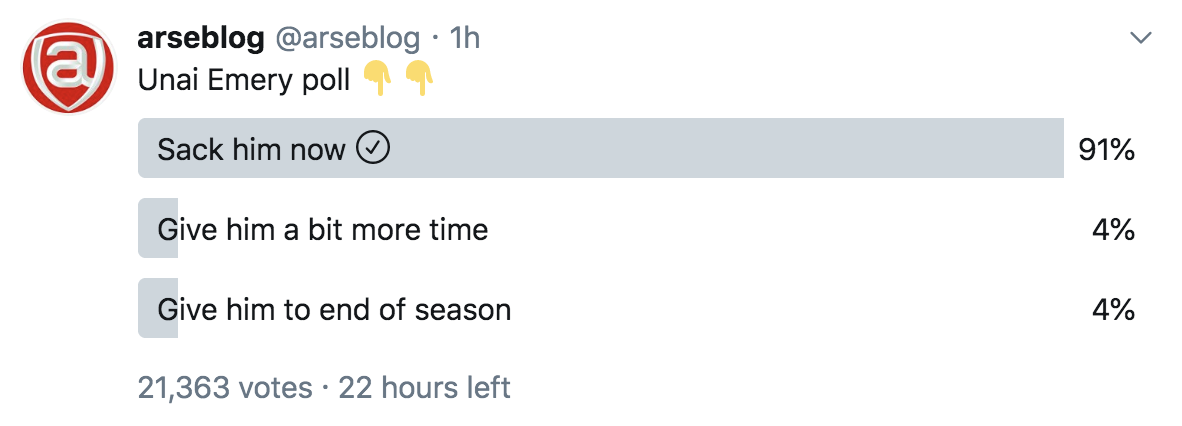Click the filled gray bar of Sack him now

(x=601, y=149)
